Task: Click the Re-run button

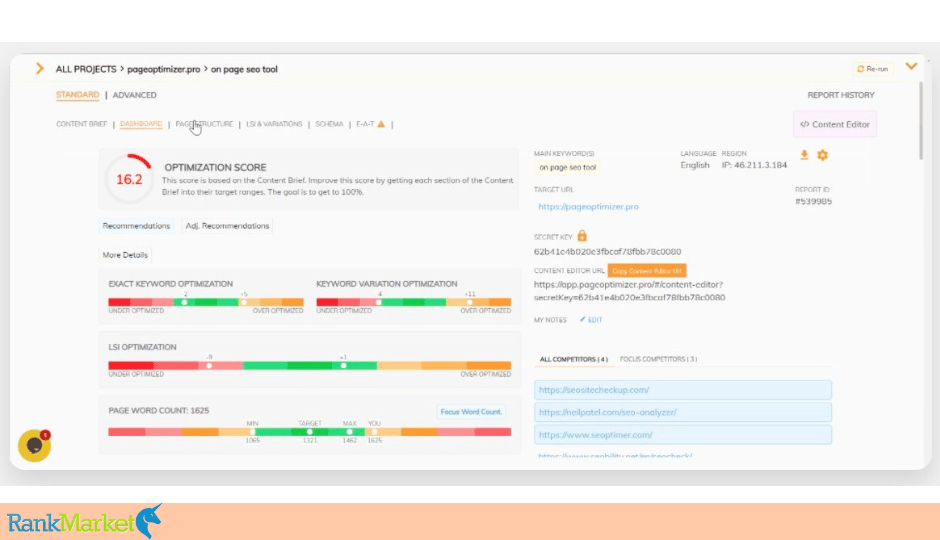Action: point(872,69)
